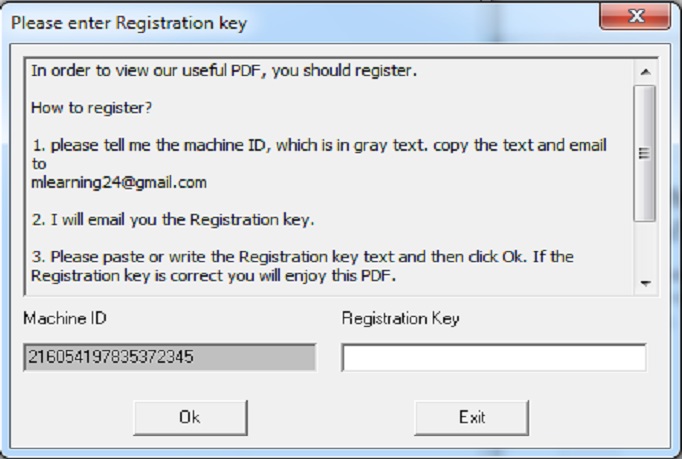Click the mlearning24@gmail.com email address
Viewport: 682px width, 459px height.
coord(119,182)
